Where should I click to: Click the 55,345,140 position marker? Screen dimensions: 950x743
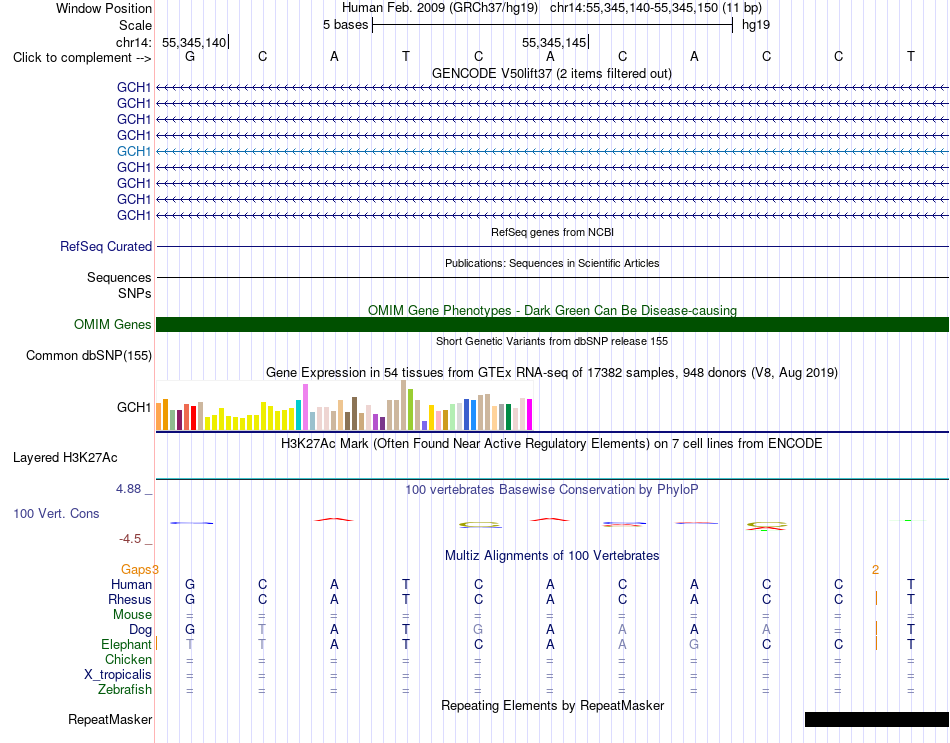[194, 42]
